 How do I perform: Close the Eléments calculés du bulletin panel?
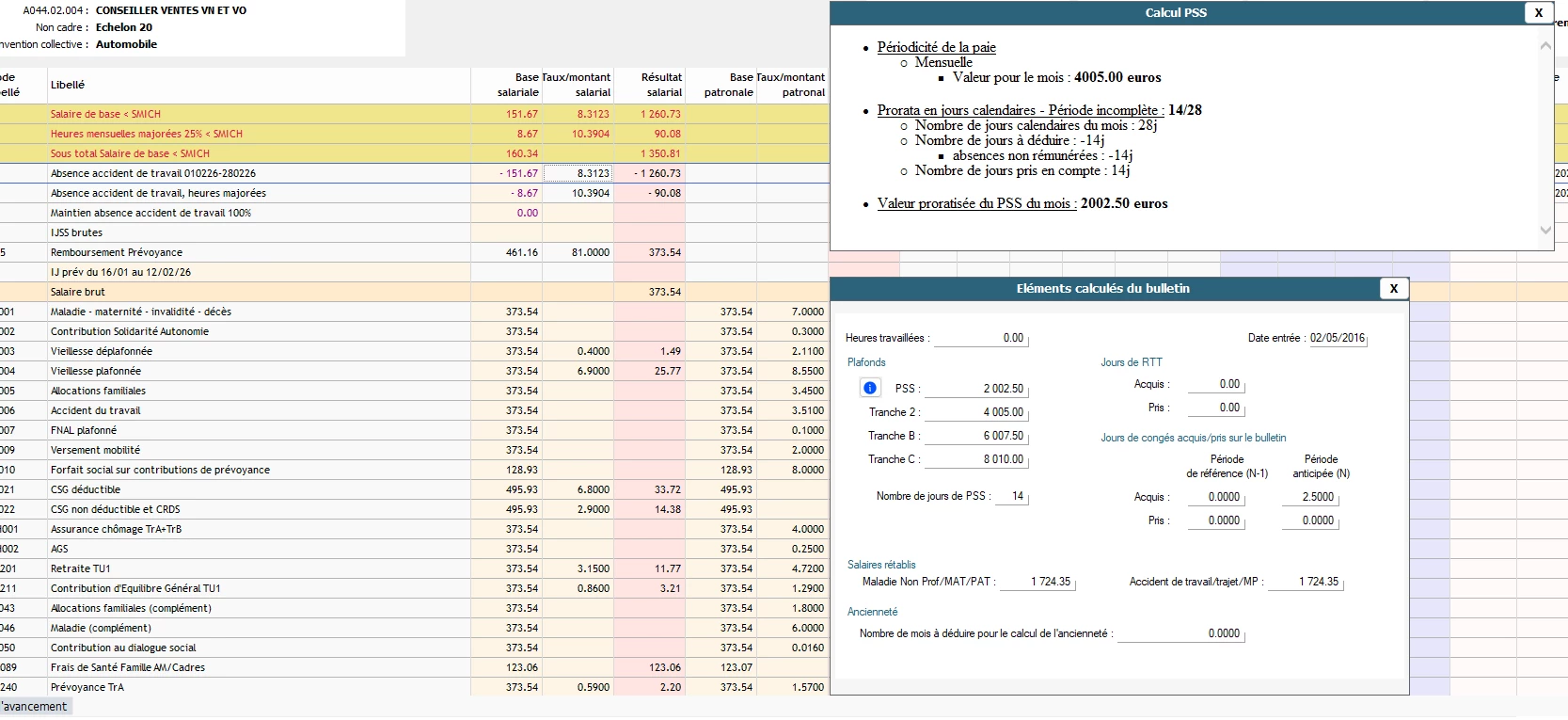pos(1393,289)
